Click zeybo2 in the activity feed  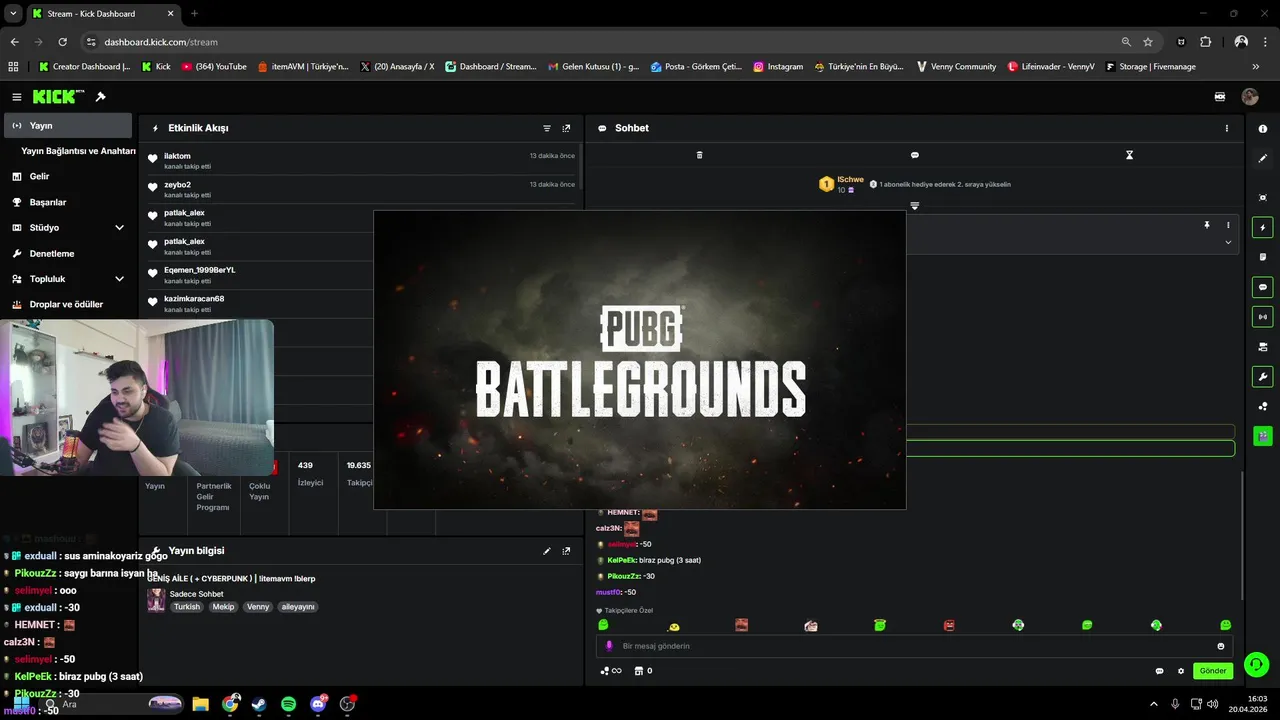coord(177,185)
